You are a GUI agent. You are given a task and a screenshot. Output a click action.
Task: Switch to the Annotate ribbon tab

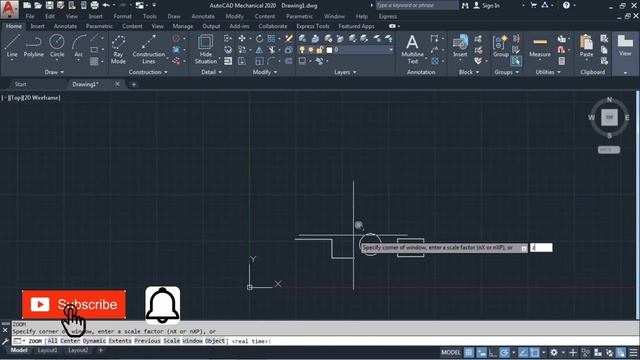[x=65, y=26]
